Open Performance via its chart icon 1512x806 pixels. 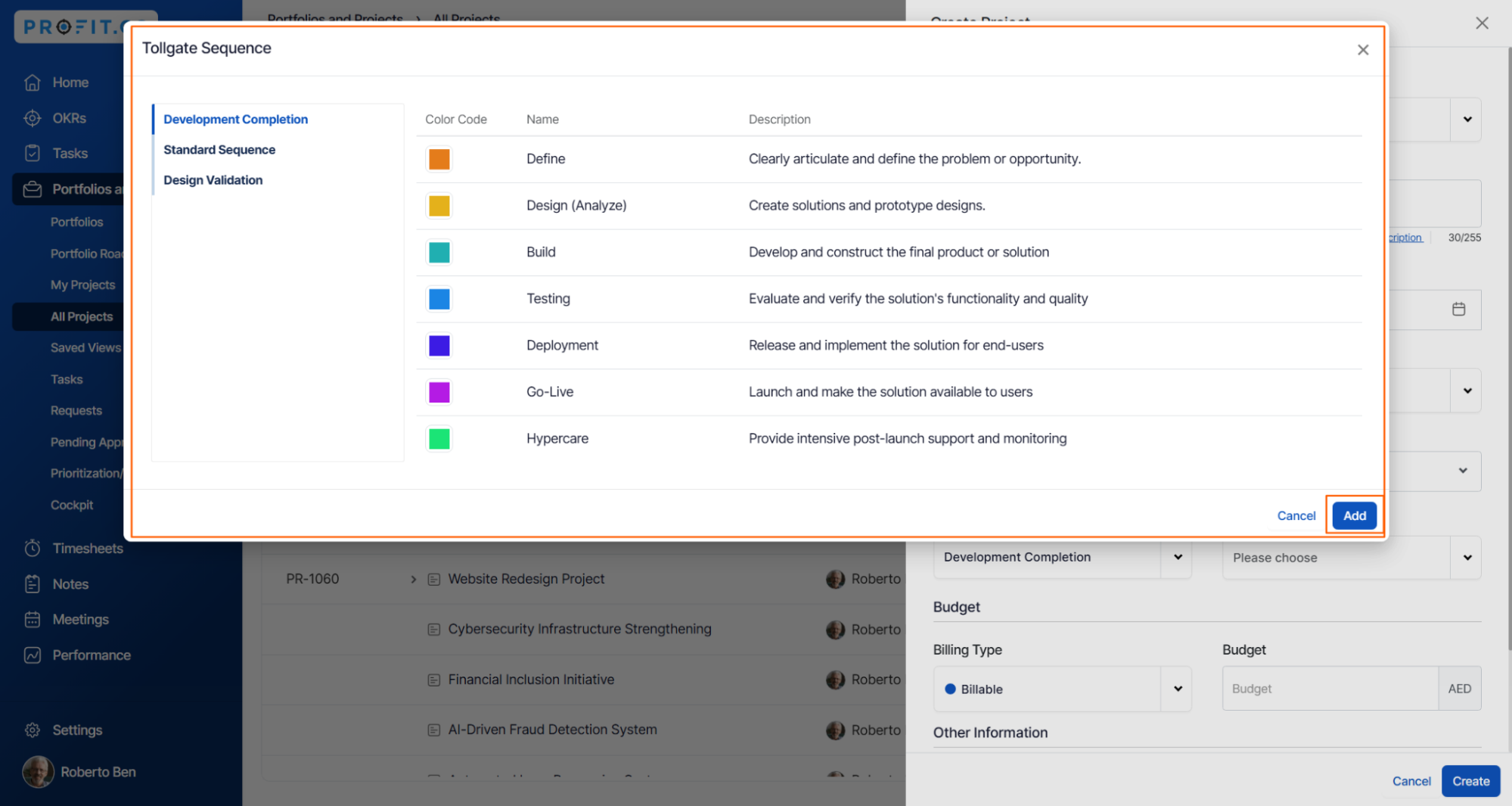pyautogui.click(x=32, y=655)
